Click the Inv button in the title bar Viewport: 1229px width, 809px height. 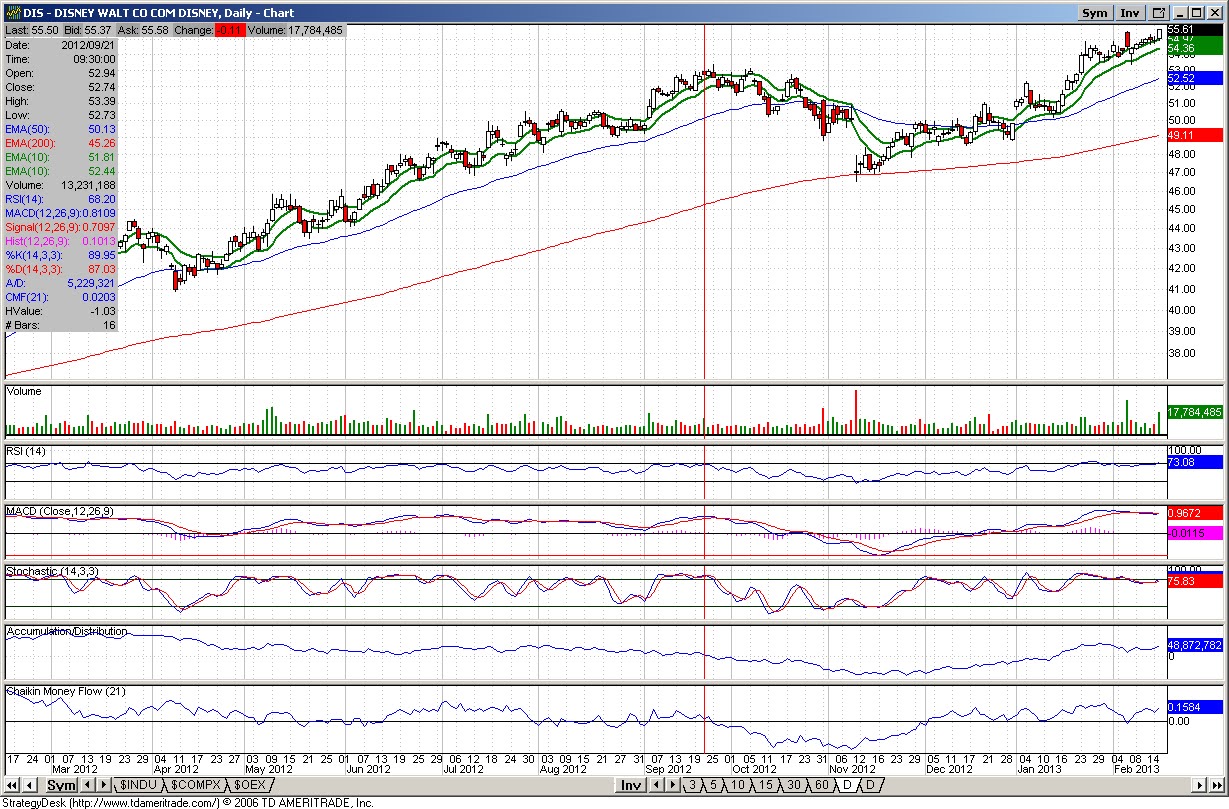[1130, 13]
